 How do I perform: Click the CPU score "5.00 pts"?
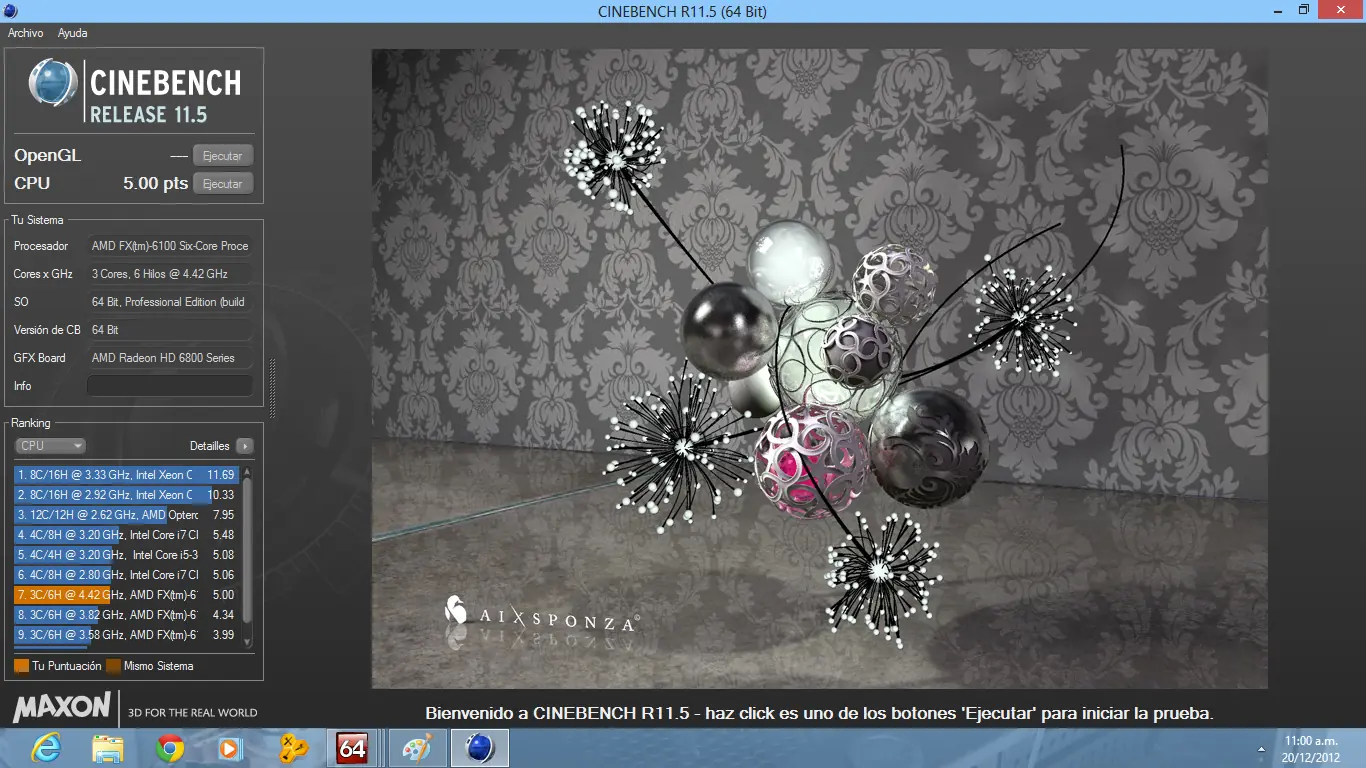[x=156, y=184]
